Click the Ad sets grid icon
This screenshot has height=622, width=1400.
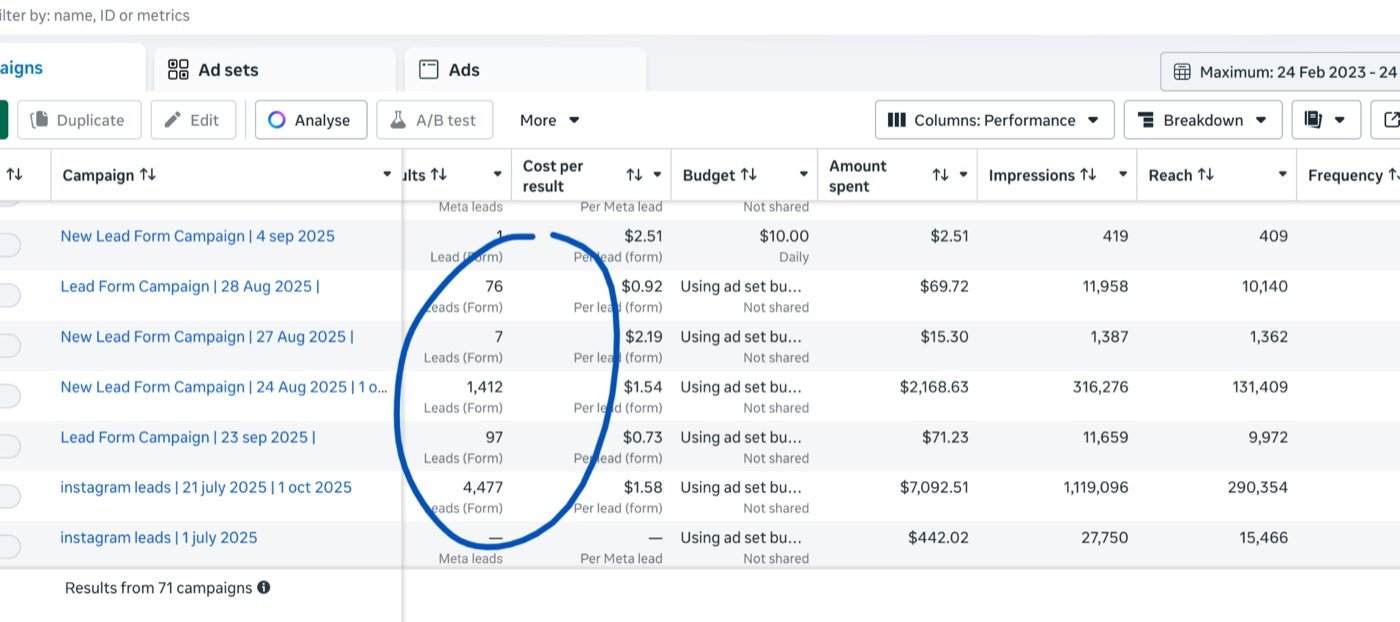178,70
